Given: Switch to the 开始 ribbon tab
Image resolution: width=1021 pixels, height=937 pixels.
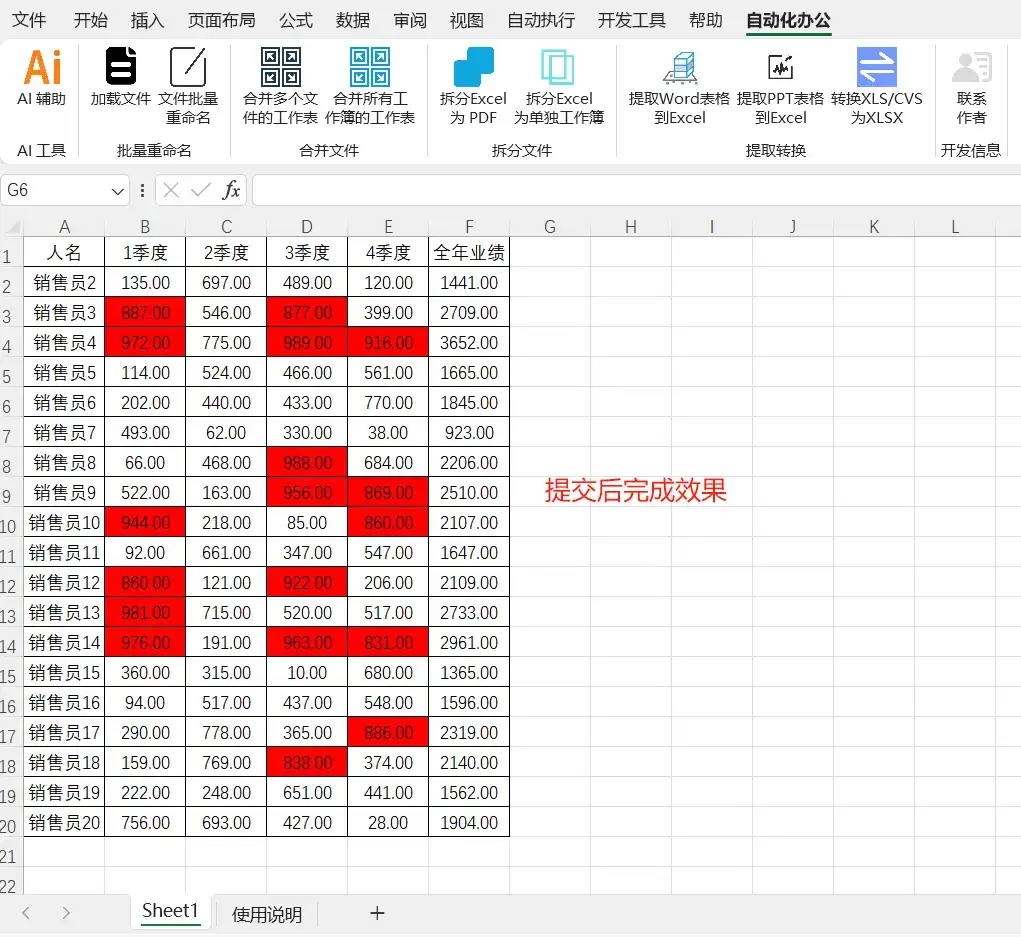Looking at the screenshot, I should (90, 19).
